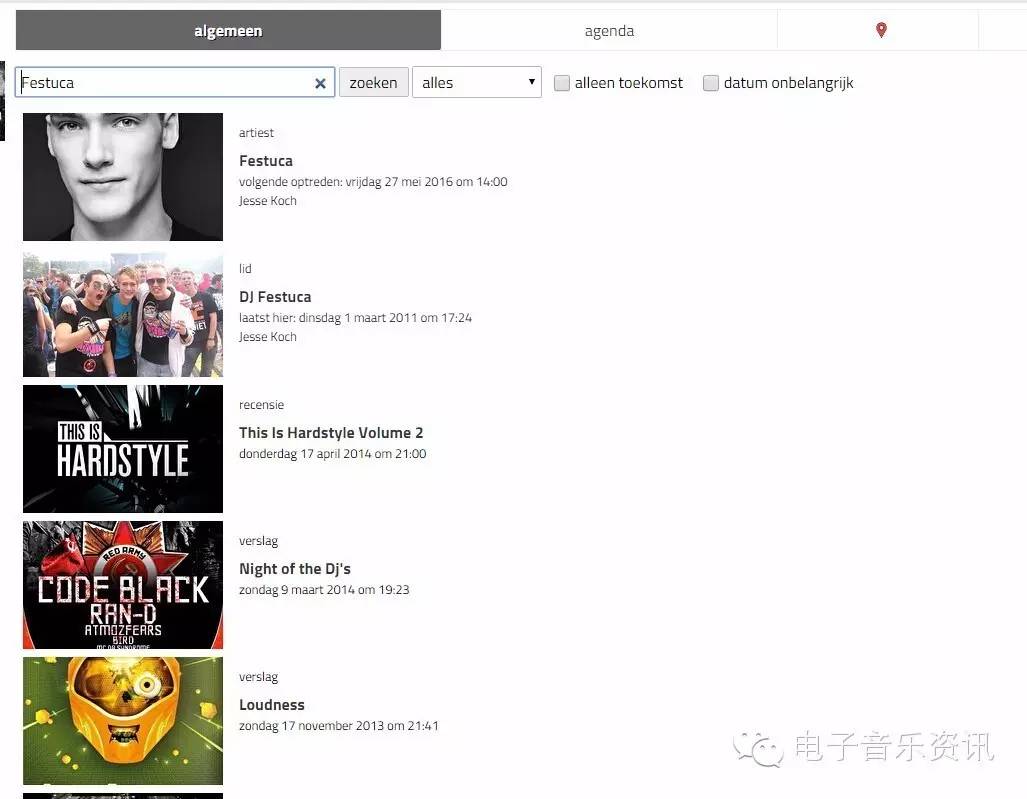Screen dimensions: 1027x799
Task: Open the This Is Hardstyle Volume 2 review
Action: click(331, 433)
